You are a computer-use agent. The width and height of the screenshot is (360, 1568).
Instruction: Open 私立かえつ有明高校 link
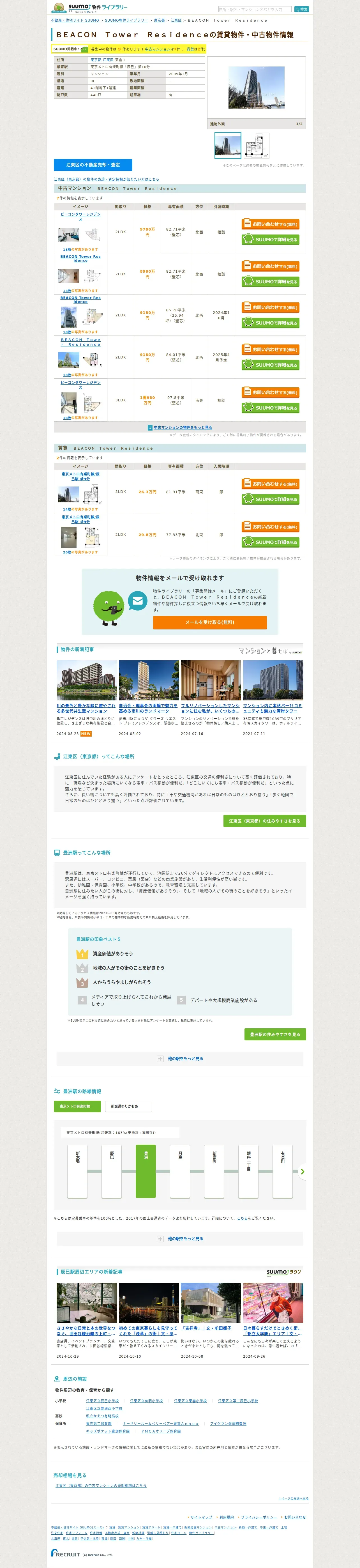(102, 1416)
